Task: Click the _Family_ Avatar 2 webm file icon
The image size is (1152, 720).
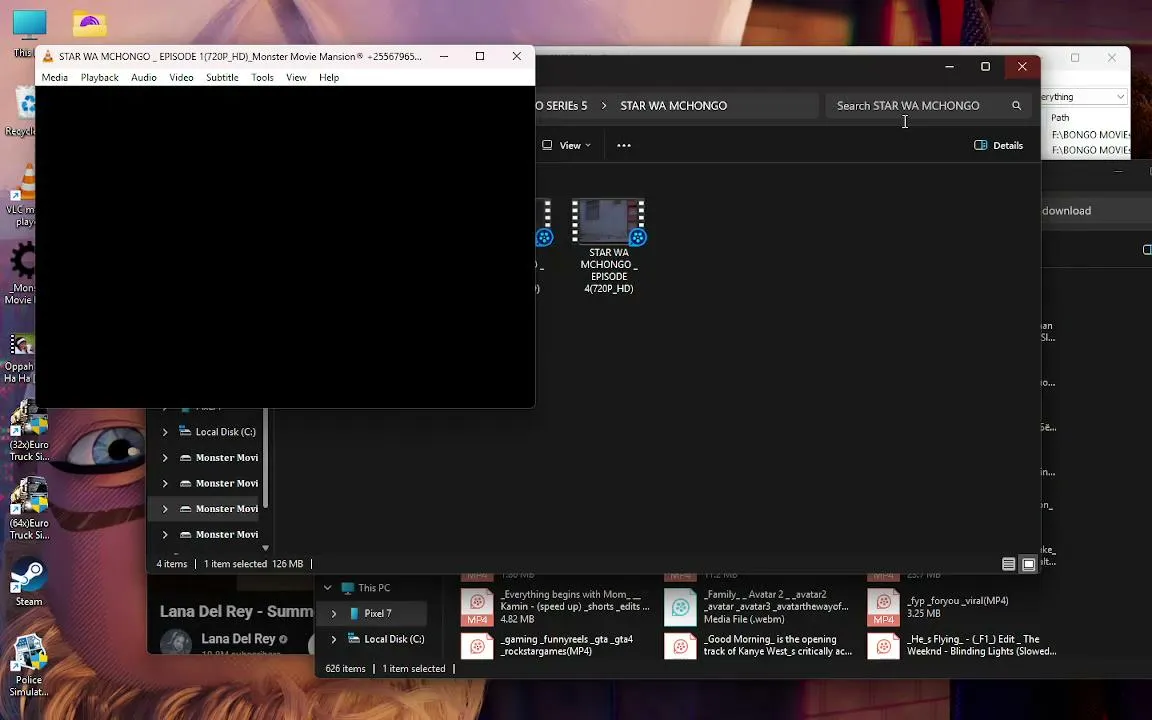Action: tap(680, 607)
